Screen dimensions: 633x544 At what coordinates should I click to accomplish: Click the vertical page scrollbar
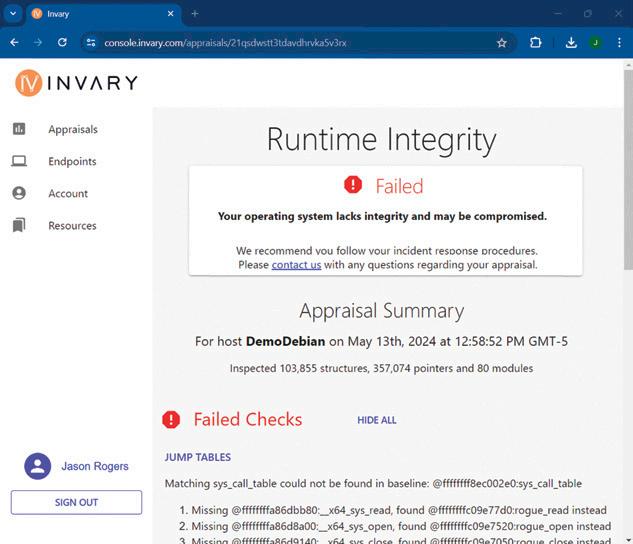[x=628, y=169]
